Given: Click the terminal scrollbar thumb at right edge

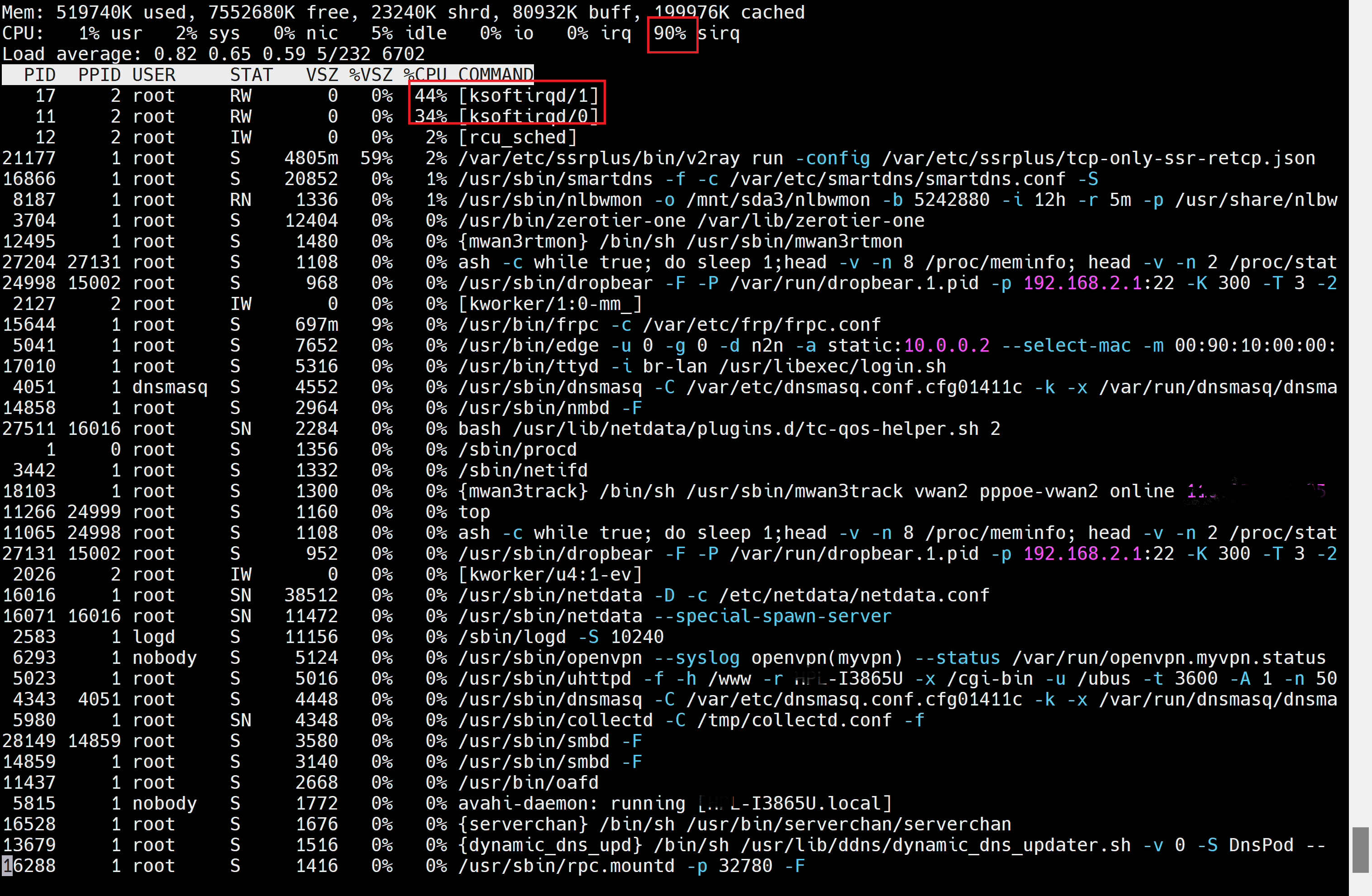Looking at the screenshot, I should click(1360, 850).
